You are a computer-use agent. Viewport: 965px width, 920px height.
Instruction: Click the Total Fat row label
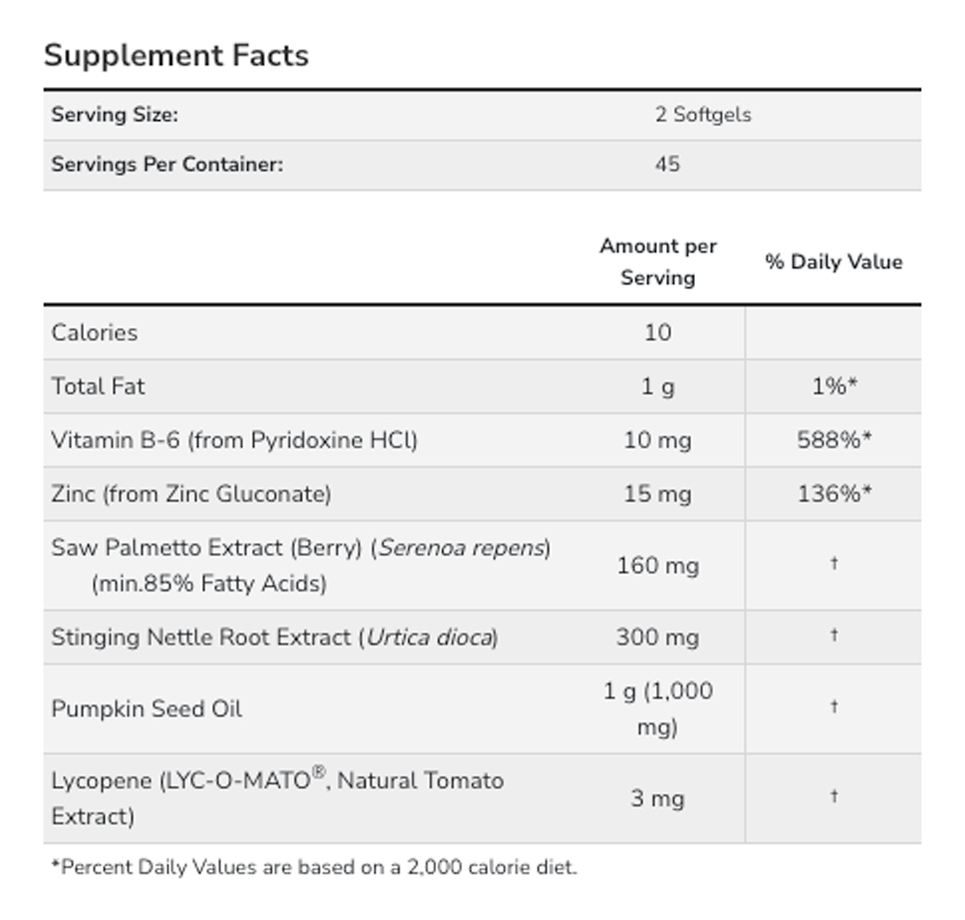[x=99, y=386]
